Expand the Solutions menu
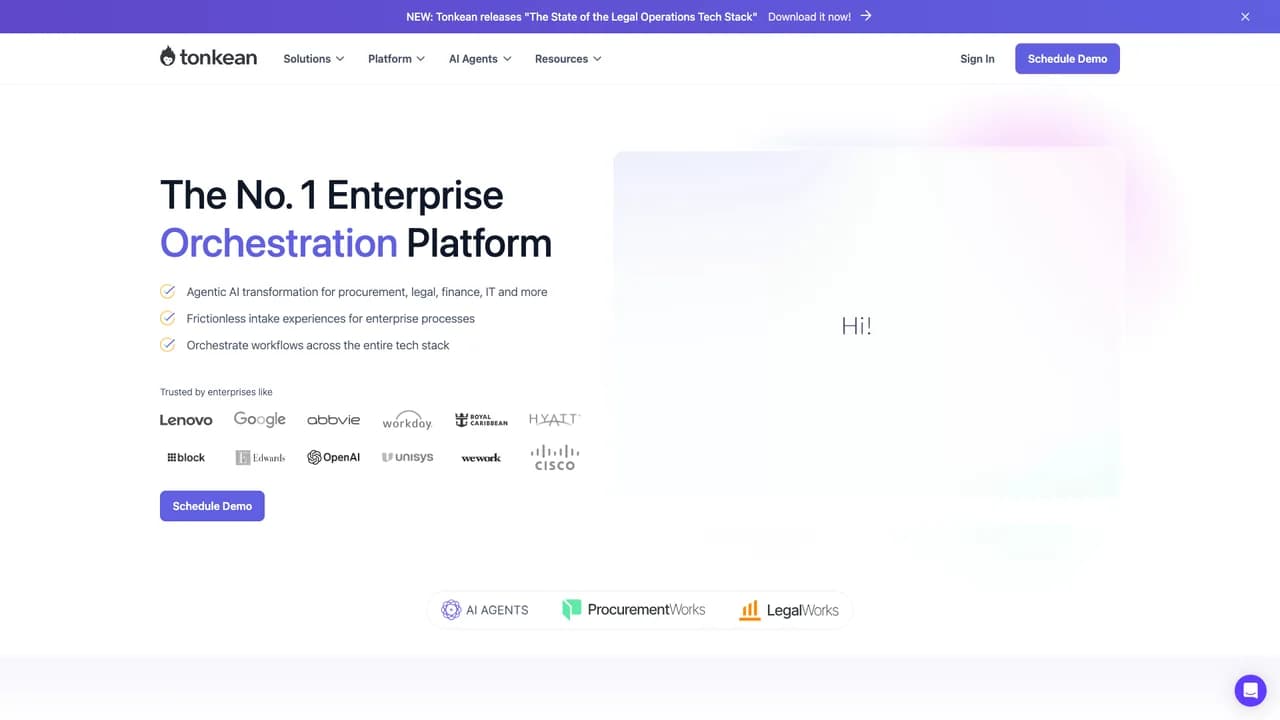The image size is (1280, 720). click(313, 59)
